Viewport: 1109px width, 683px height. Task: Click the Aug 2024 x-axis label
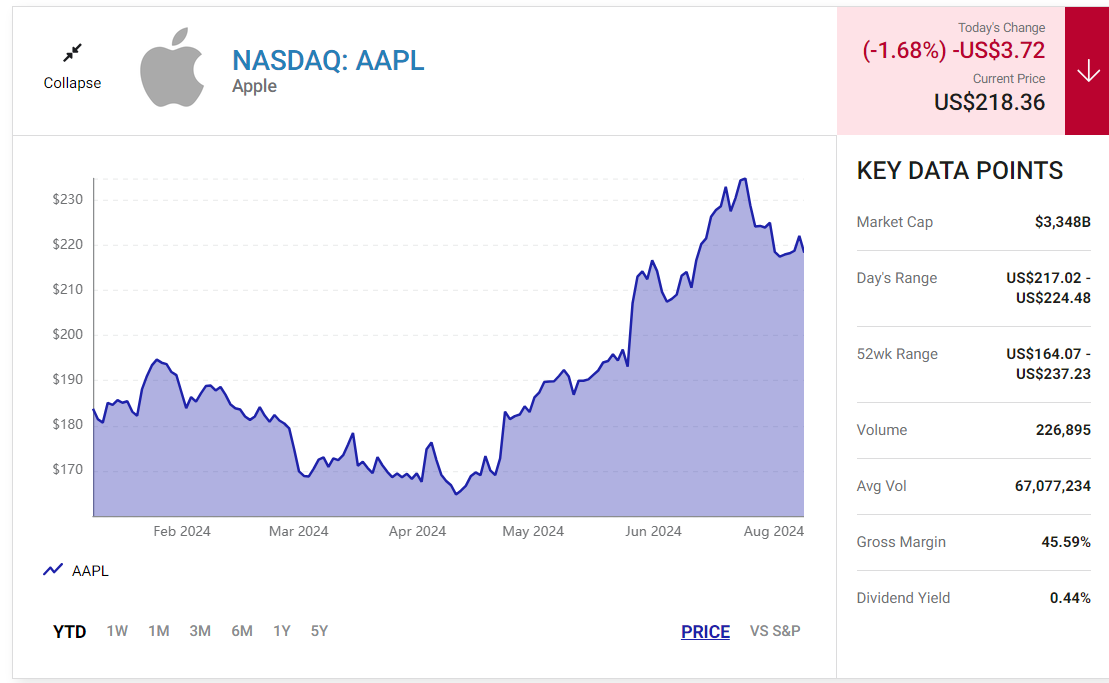774,531
